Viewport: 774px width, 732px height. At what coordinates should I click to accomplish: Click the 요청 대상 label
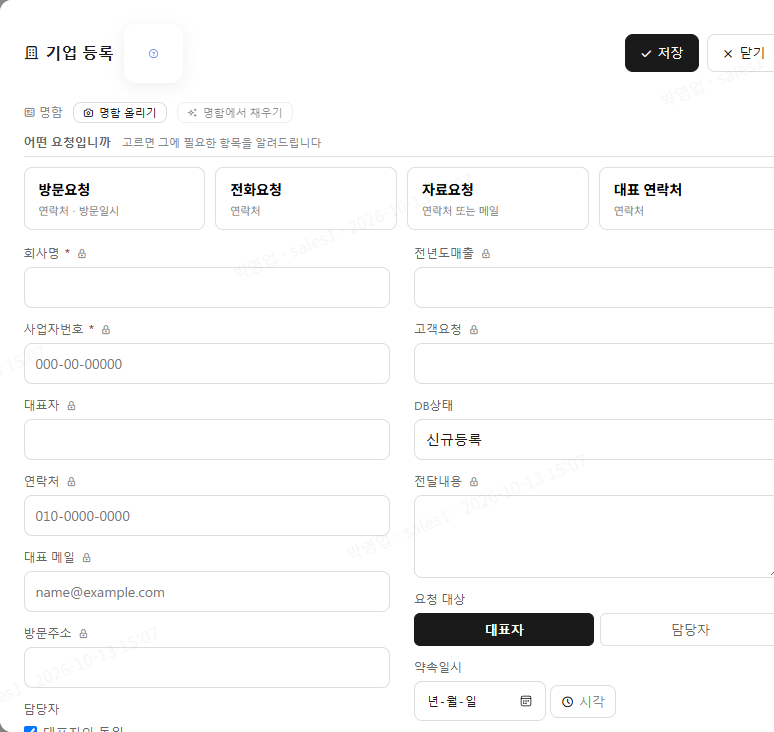coord(439,599)
